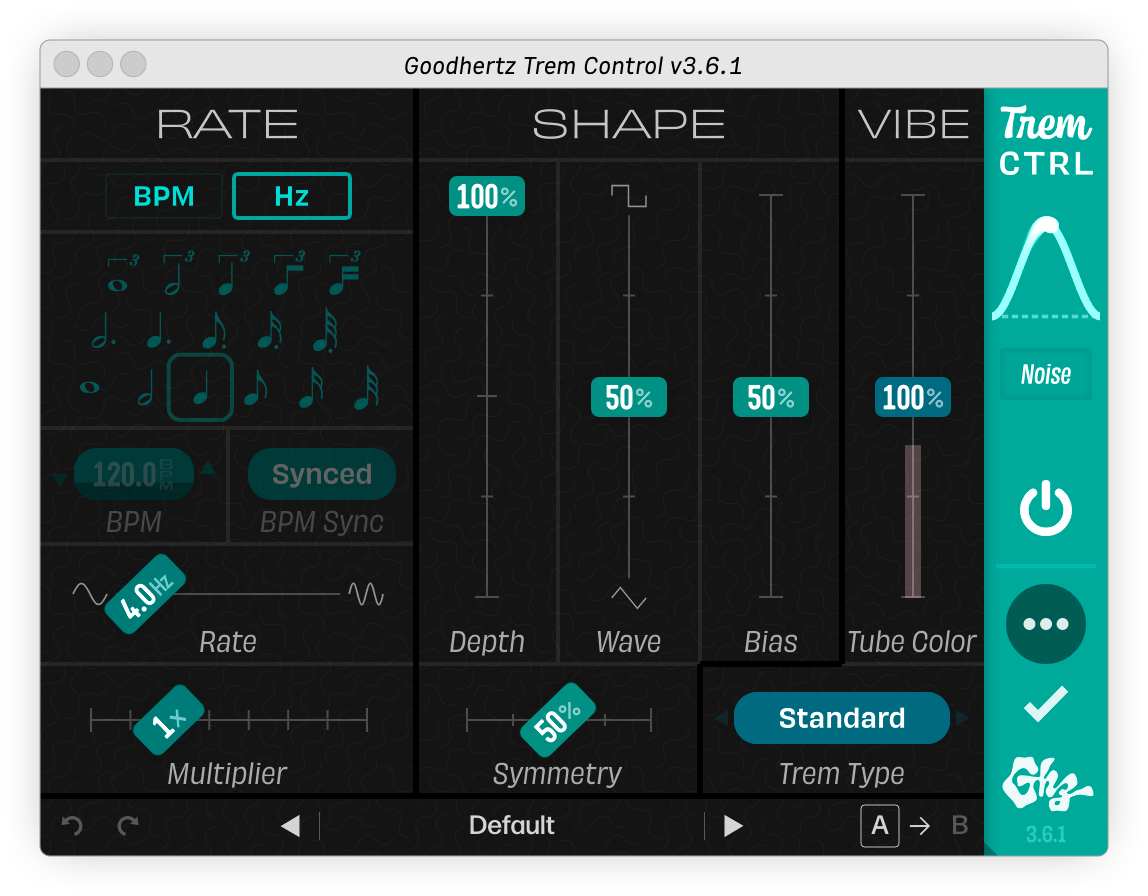This screenshot has height=896, width=1148.
Task: Click the SHAPE section heading
Action: [629, 124]
